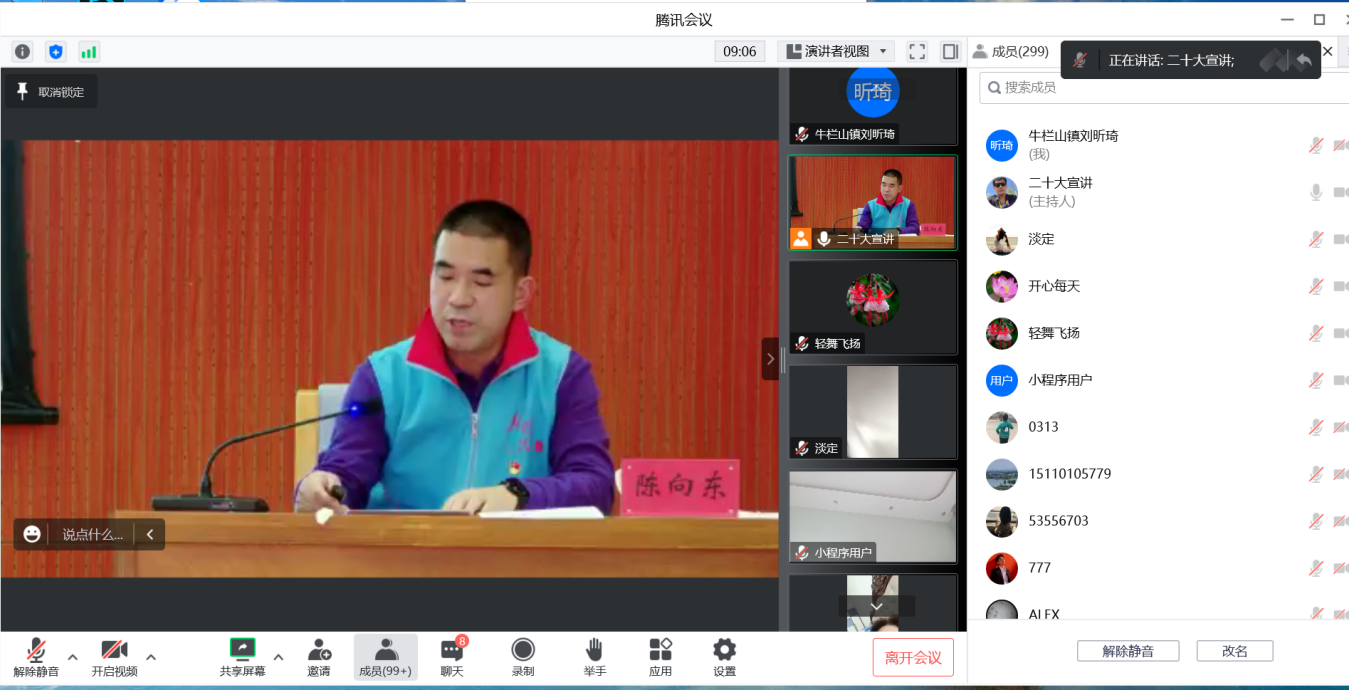Screen dimensions: 1349x690
Task: Open the 邀请 invite icon
Action: (x=319, y=657)
